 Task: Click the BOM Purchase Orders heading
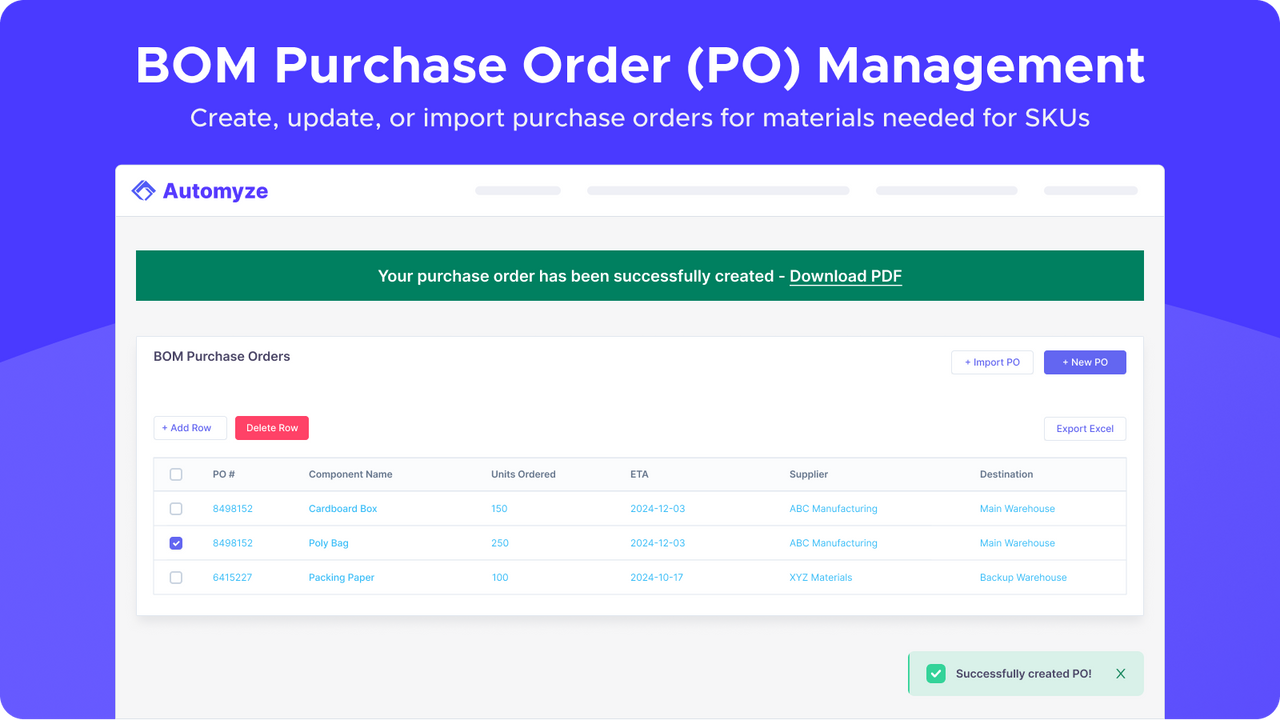click(222, 356)
